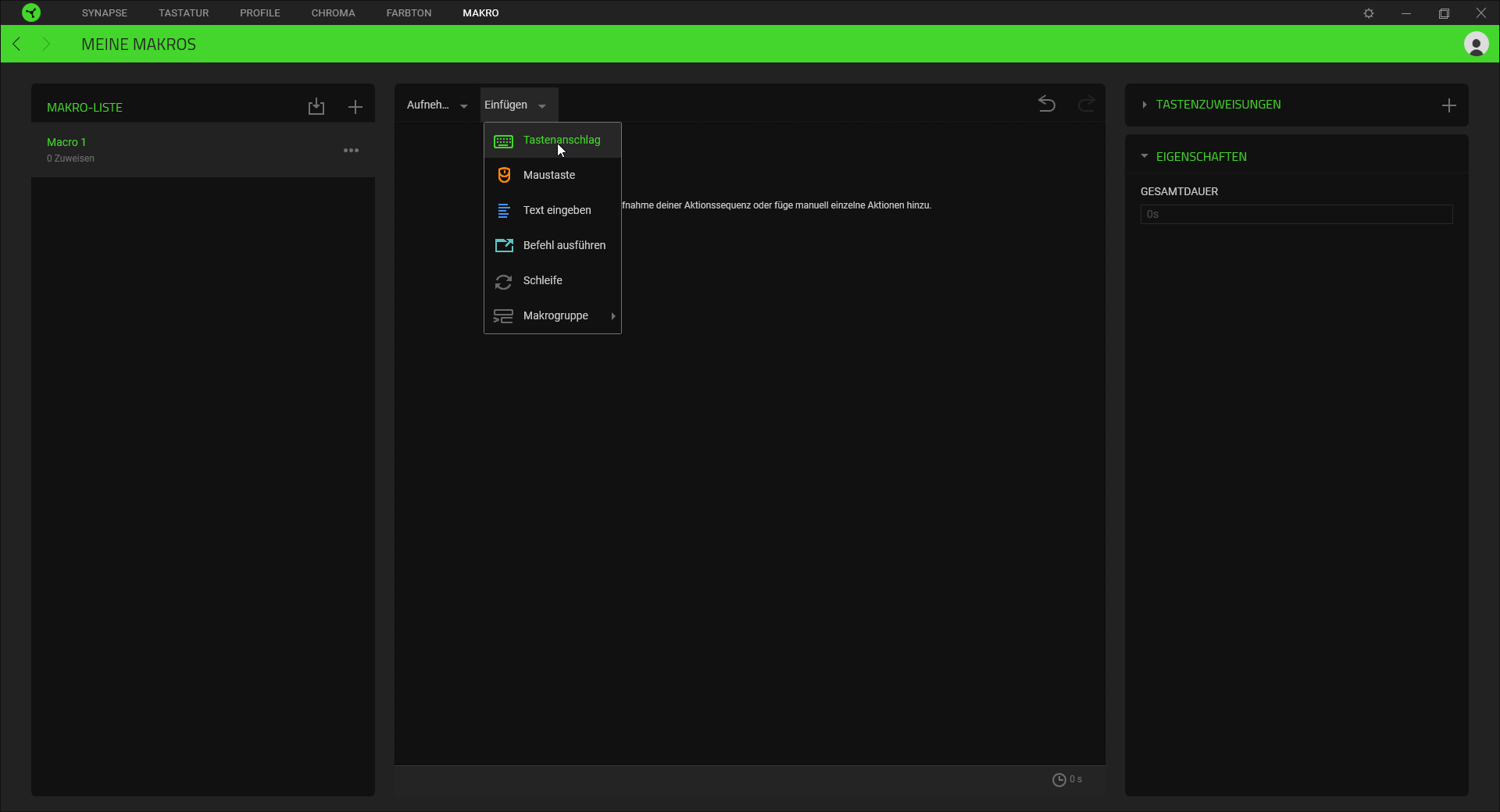The image size is (1500, 812).
Task: Open settings gear icon
Action: 1369,13
